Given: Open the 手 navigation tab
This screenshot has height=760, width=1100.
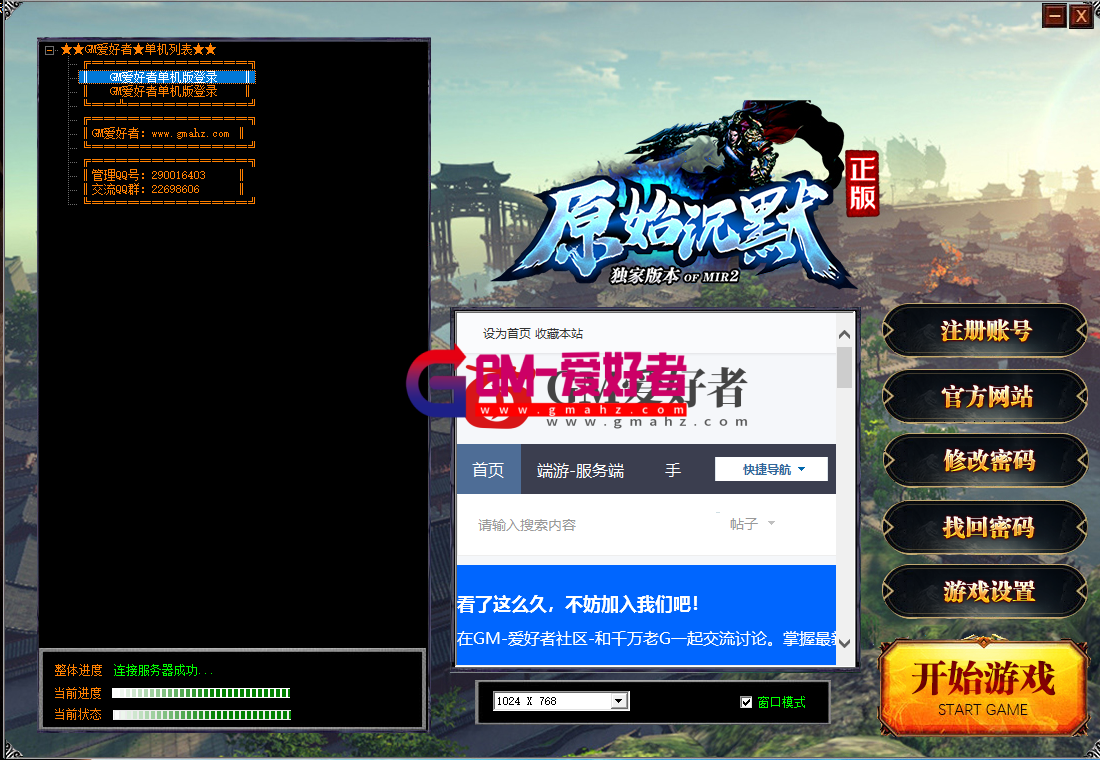Looking at the screenshot, I should pyautogui.click(x=672, y=470).
